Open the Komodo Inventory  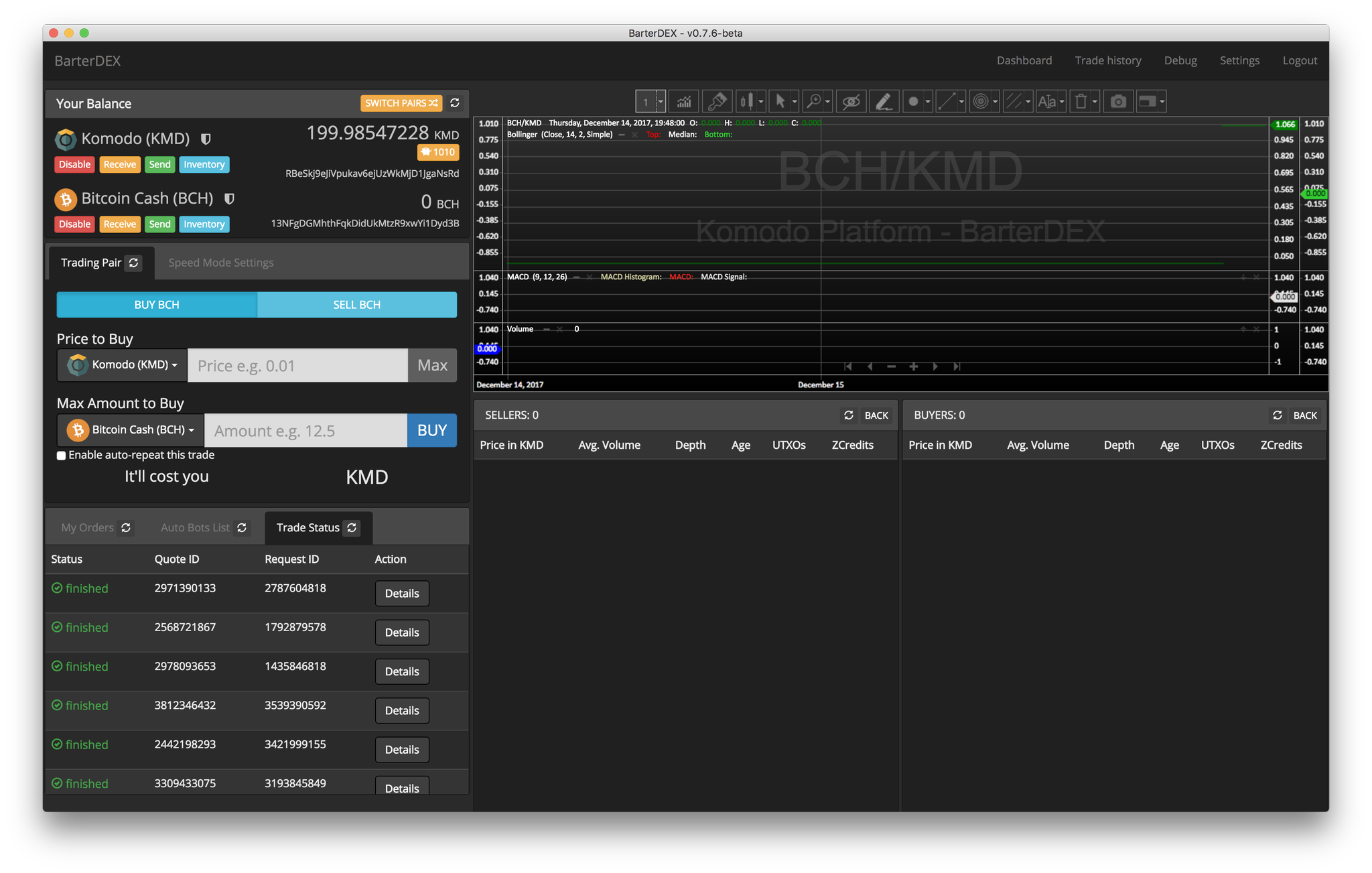click(204, 165)
